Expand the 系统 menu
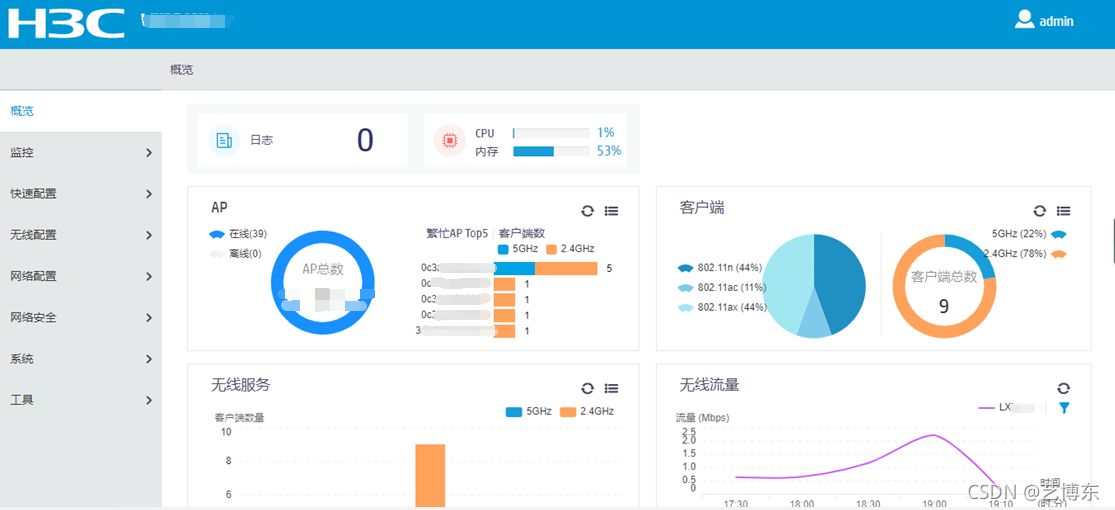This screenshot has height=510, width=1115. [80, 358]
